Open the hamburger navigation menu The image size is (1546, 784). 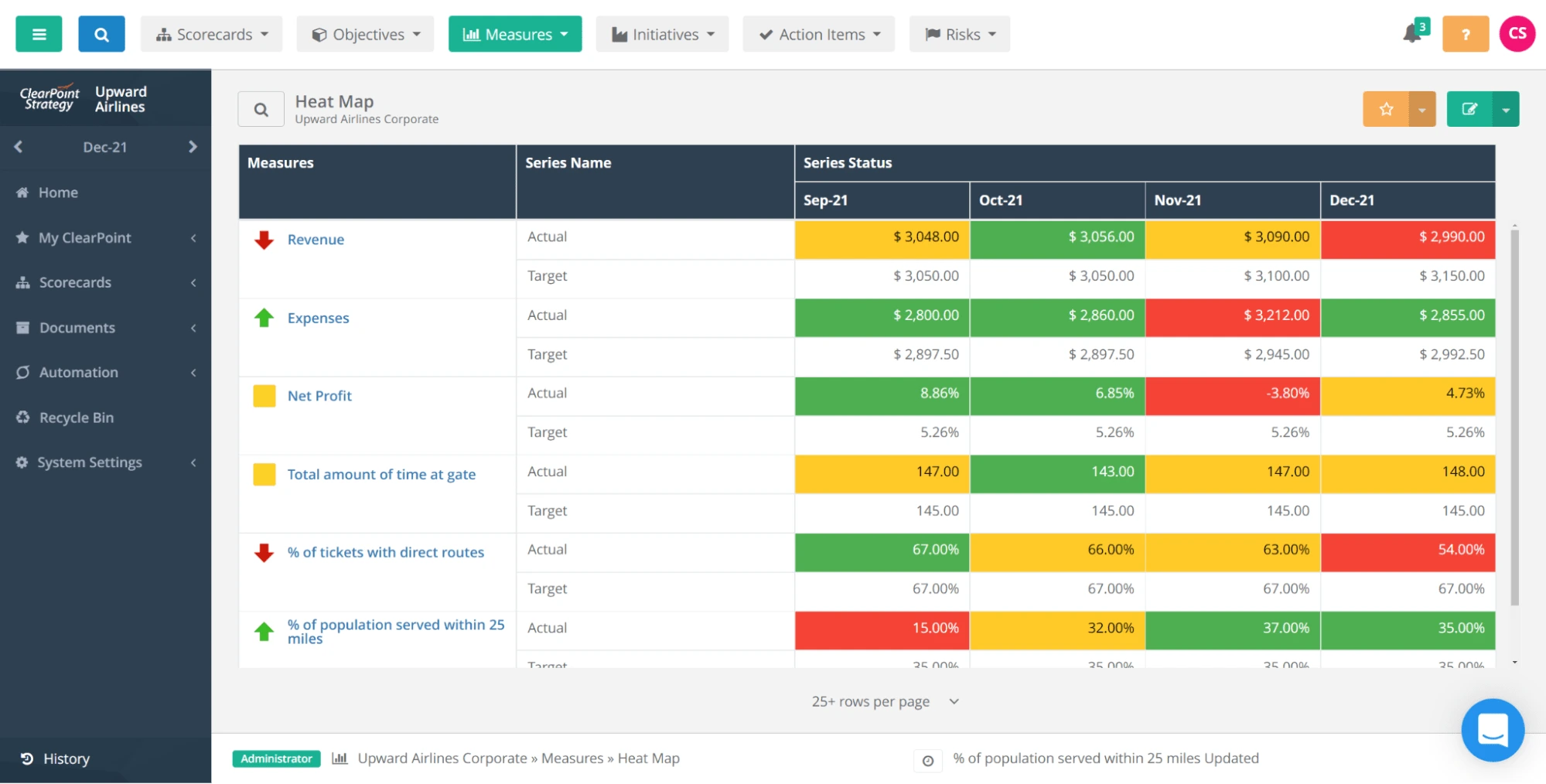(38, 33)
